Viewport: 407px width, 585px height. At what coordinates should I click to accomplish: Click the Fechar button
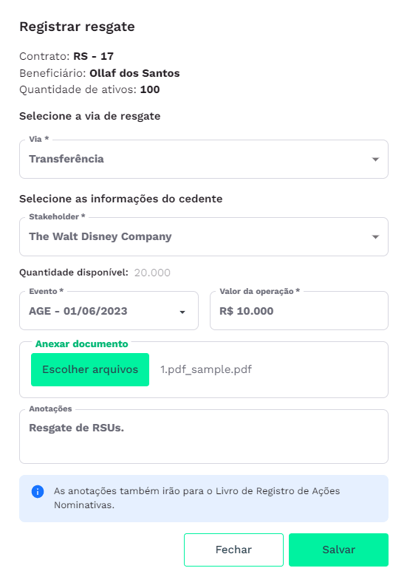(234, 550)
